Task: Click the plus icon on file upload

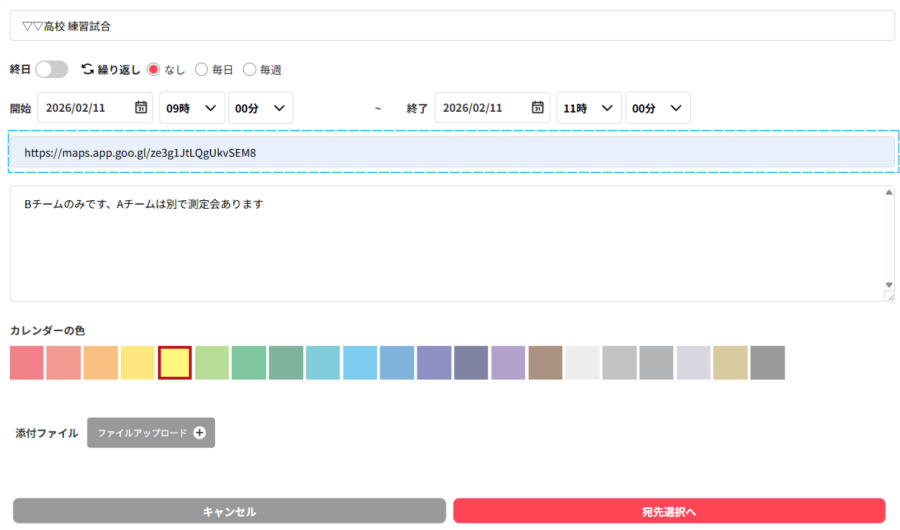Action: (x=200, y=433)
